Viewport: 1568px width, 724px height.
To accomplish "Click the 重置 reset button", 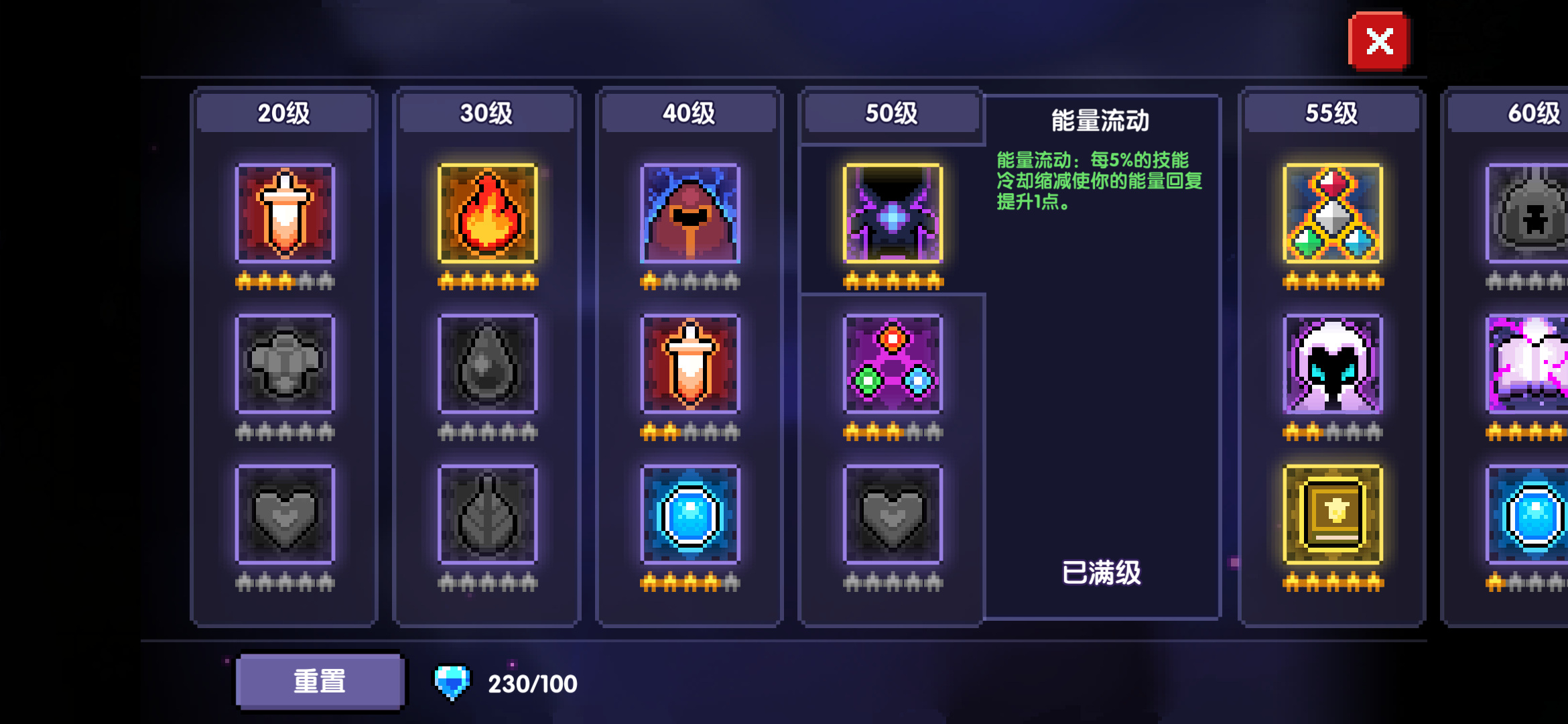I will coord(320,681).
